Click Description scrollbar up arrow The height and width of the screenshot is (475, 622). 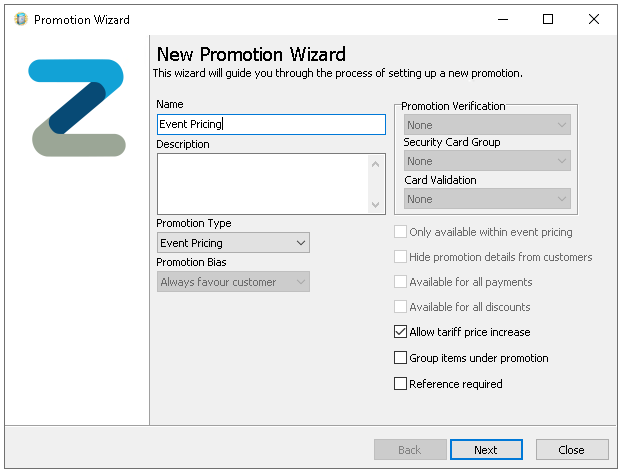click(x=376, y=163)
